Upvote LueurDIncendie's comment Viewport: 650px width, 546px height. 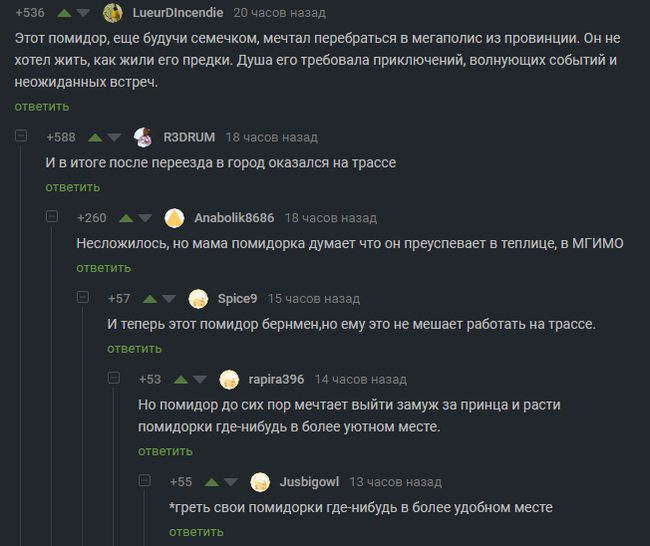[x=63, y=13]
